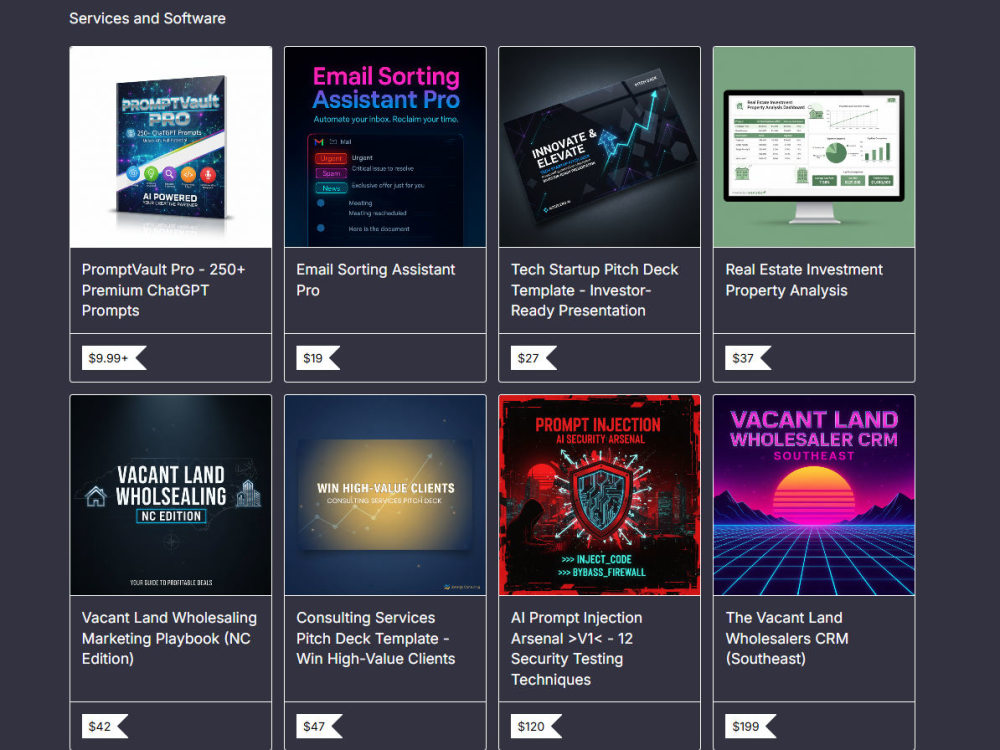Open Vacant Land Wholesaling NC Edition image
The image size is (1000, 750).
[170, 495]
